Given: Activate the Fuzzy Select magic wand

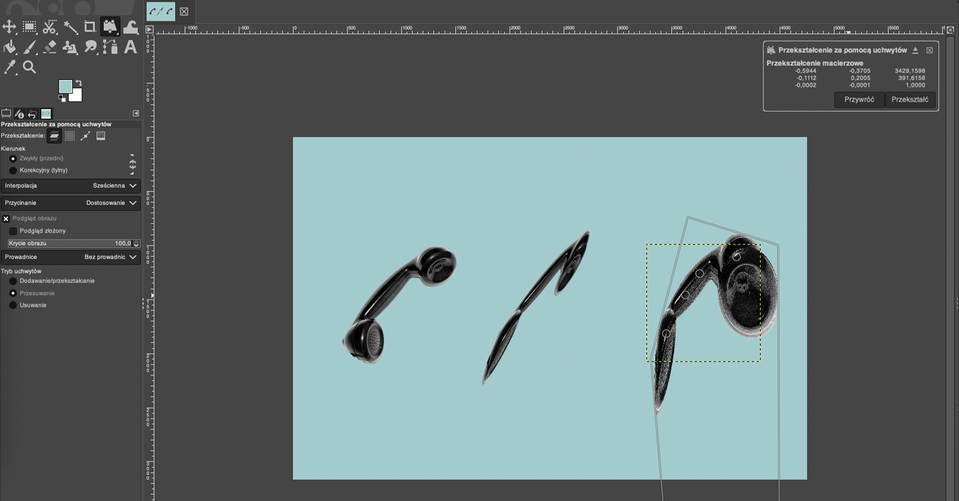Looking at the screenshot, I should (x=70, y=27).
